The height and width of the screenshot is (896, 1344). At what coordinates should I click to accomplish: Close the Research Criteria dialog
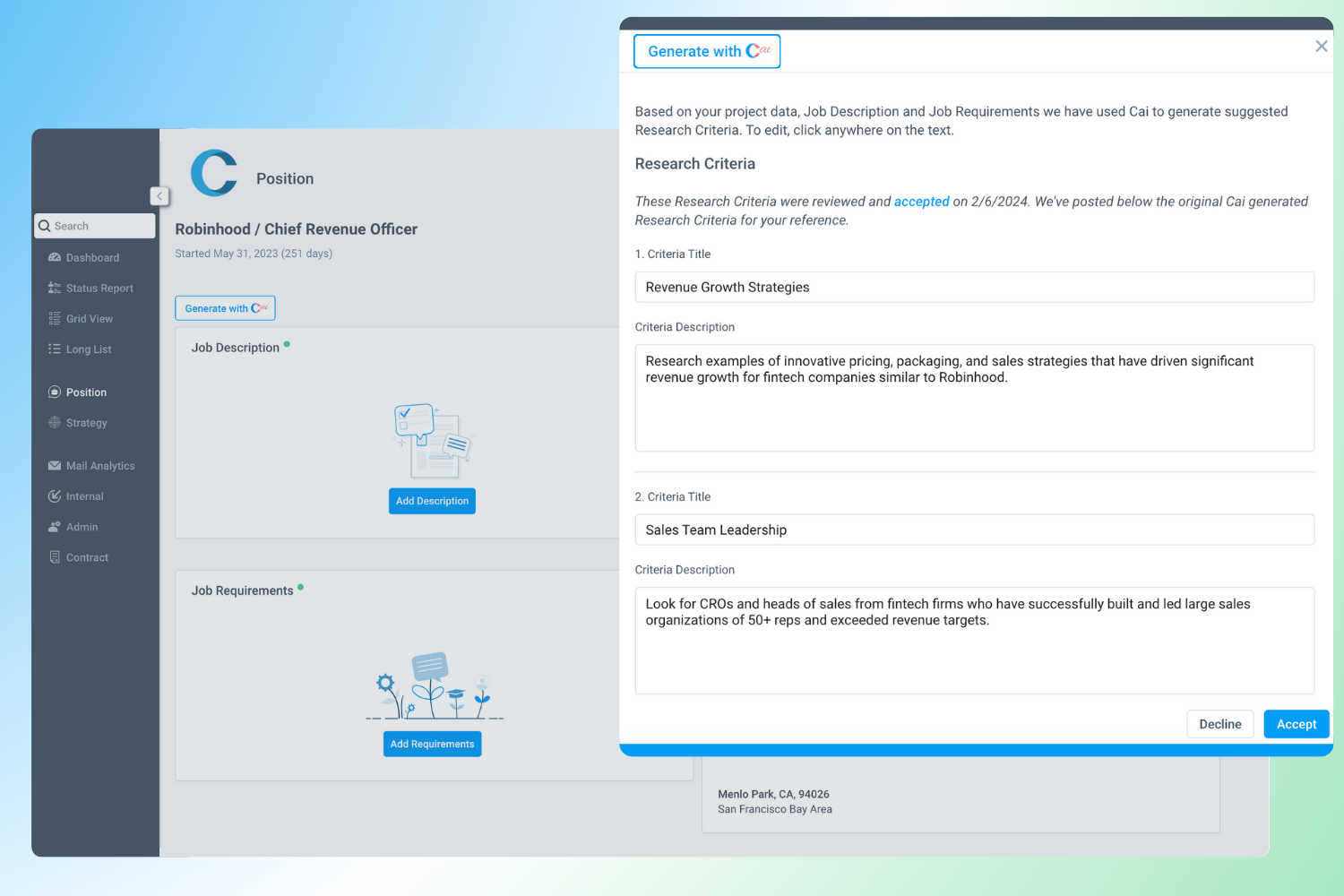pyautogui.click(x=1321, y=46)
